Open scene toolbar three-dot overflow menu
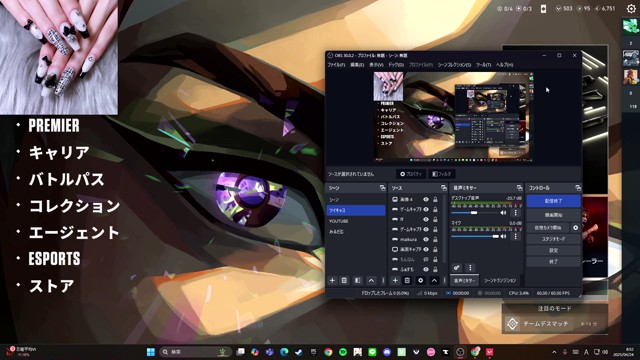Image resolution: width=640 pixels, height=360 pixels. 383,280
